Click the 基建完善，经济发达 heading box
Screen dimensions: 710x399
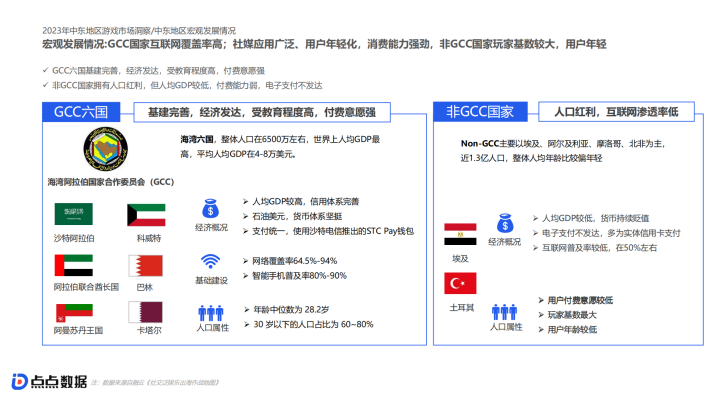coord(262,112)
